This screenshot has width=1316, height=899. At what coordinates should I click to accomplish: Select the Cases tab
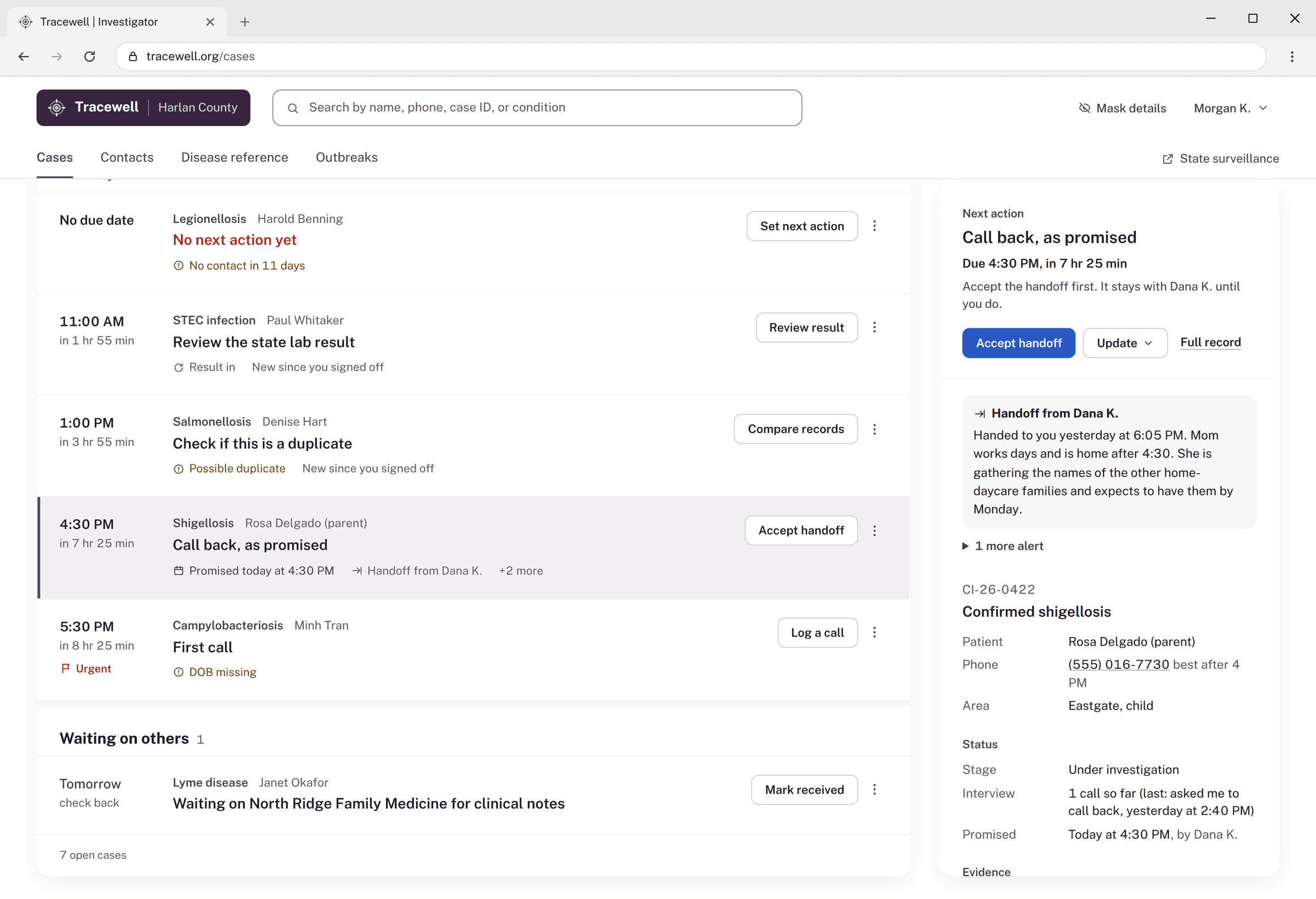[54, 157]
